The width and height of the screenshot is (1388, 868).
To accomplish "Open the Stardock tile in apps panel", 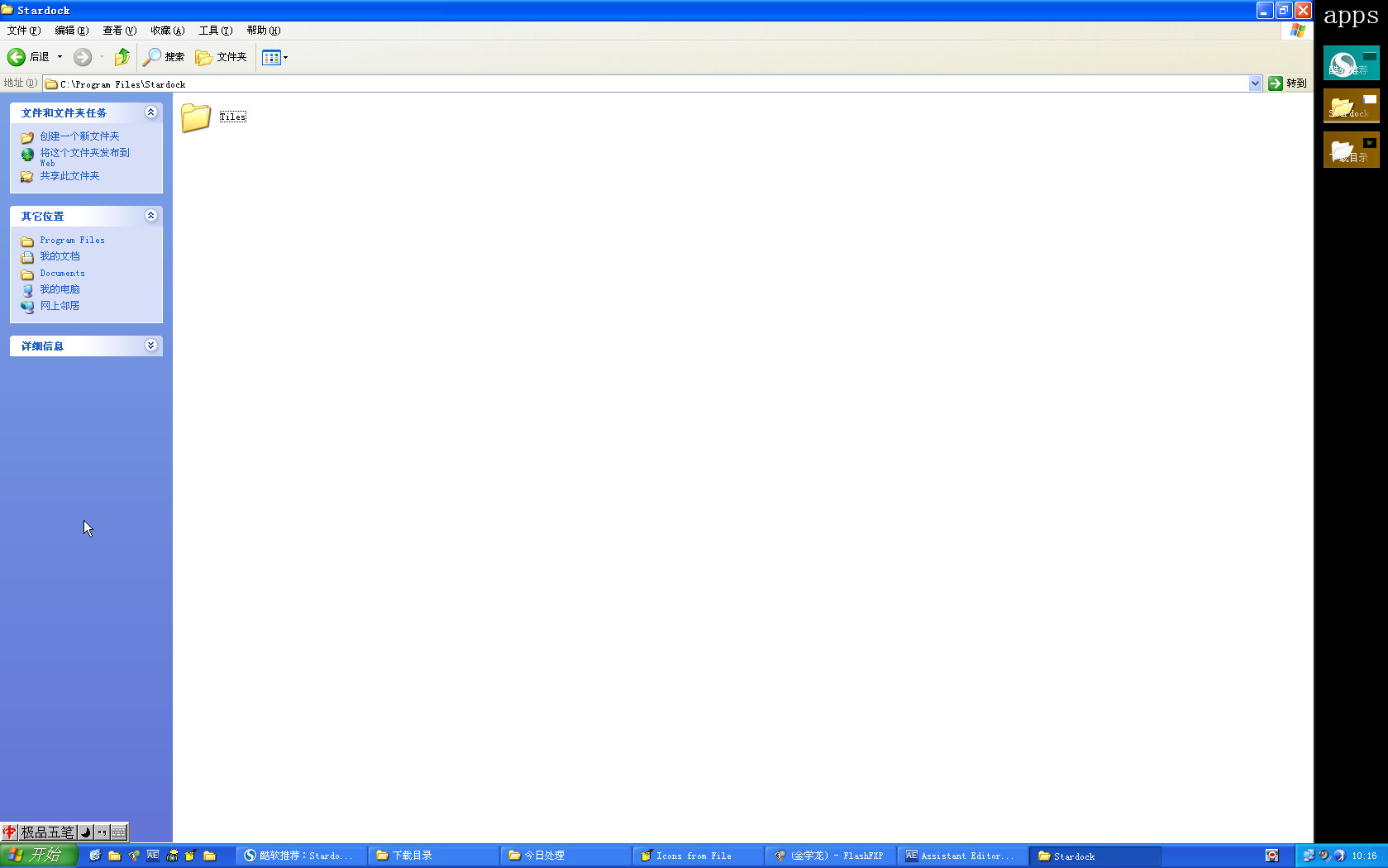I will pyautogui.click(x=1351, y=106).
